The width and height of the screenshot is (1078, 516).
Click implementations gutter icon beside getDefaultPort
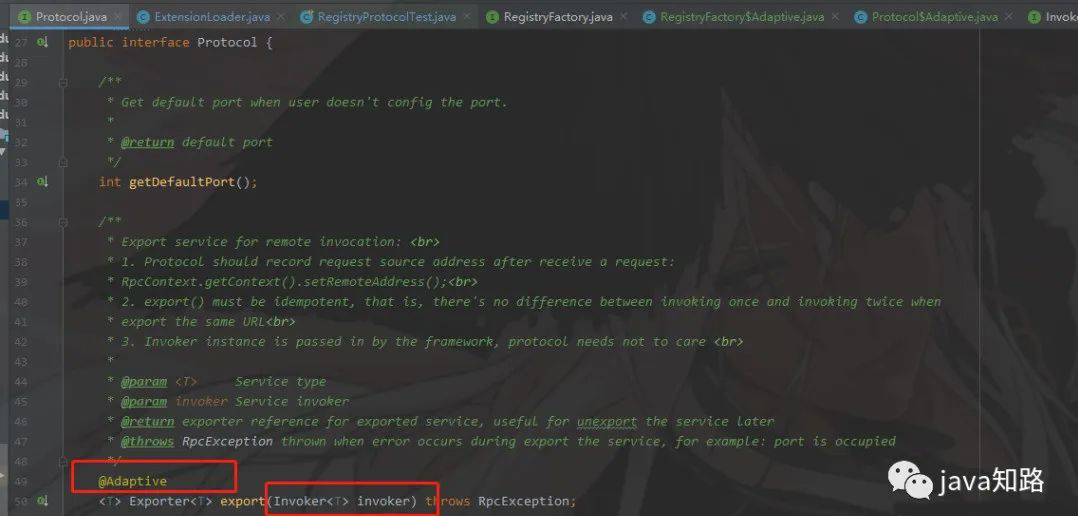point(43,182)
